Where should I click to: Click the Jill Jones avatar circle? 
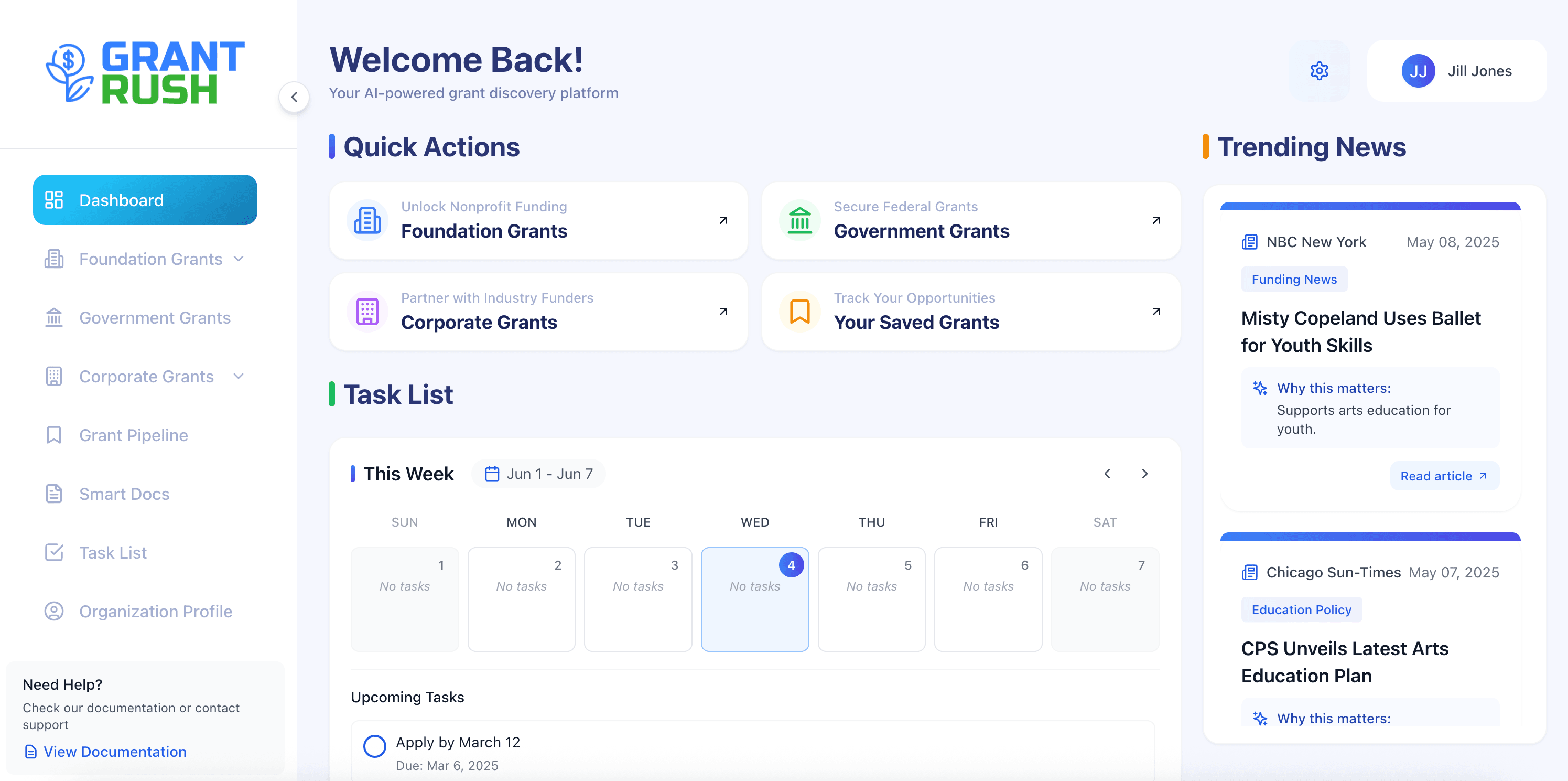click(1418, 71)
